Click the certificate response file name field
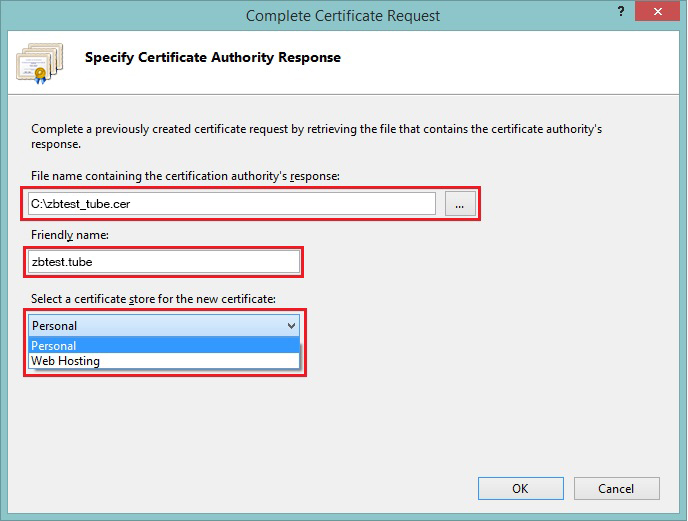The width and height of the screenshot is (688, 521). 232,204
